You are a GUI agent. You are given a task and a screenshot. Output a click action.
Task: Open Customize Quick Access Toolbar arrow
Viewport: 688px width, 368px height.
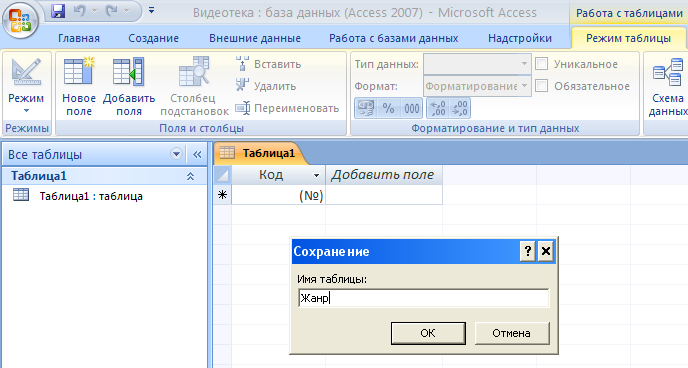pyautogui.click(x=151, y=10)
